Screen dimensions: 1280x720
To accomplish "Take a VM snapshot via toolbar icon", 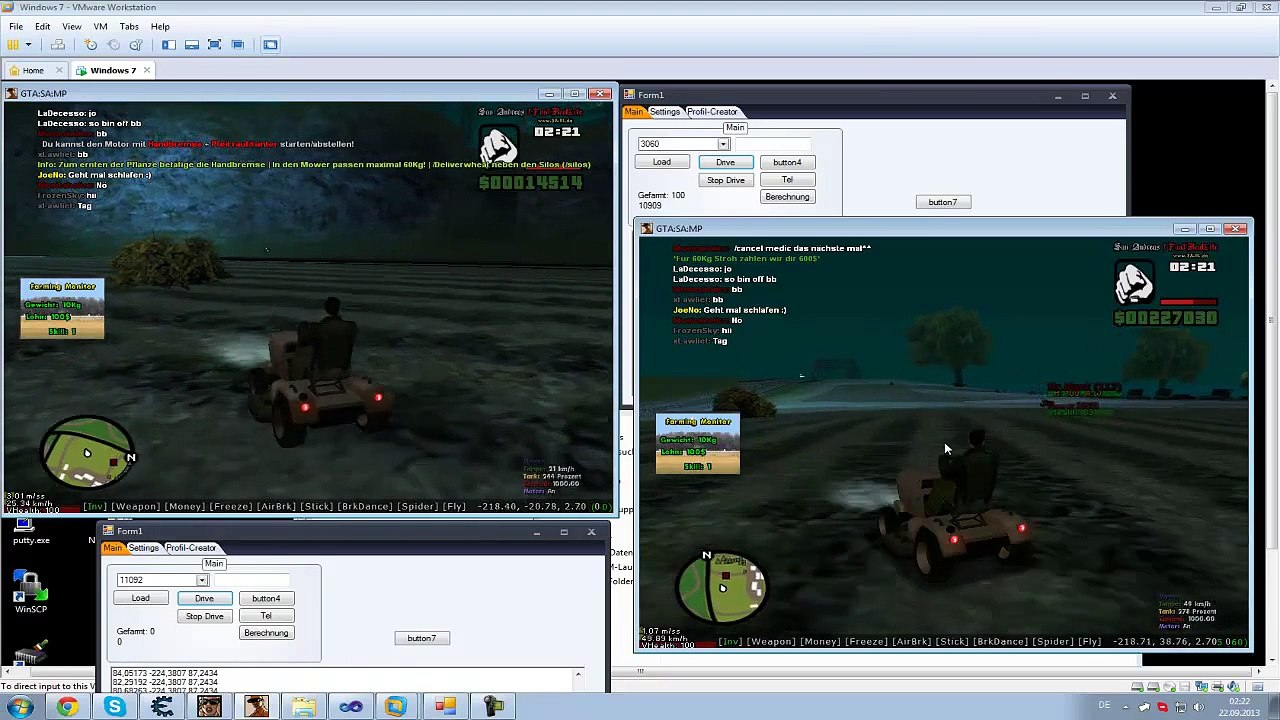I will [91, 44].
